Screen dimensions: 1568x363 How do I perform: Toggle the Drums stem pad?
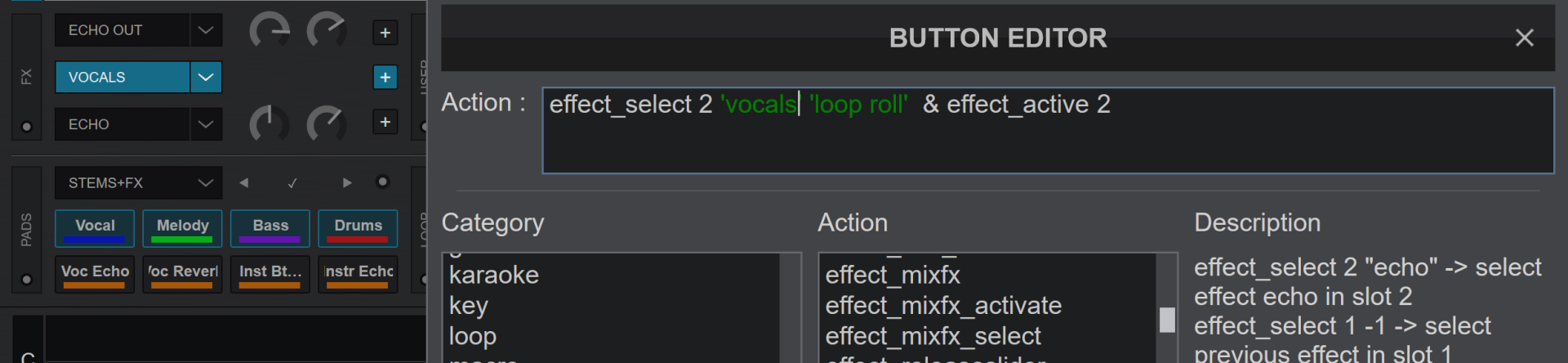click(358, 229)
